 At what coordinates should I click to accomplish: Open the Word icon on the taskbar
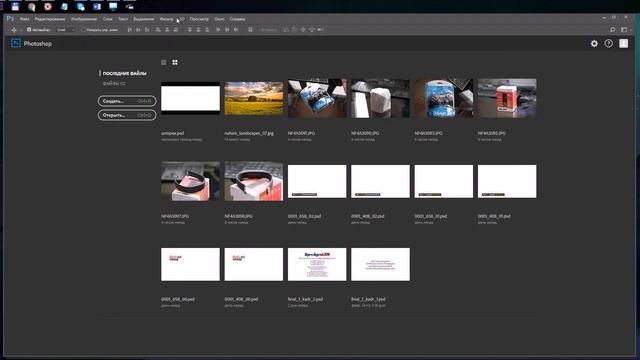[97, 7]
